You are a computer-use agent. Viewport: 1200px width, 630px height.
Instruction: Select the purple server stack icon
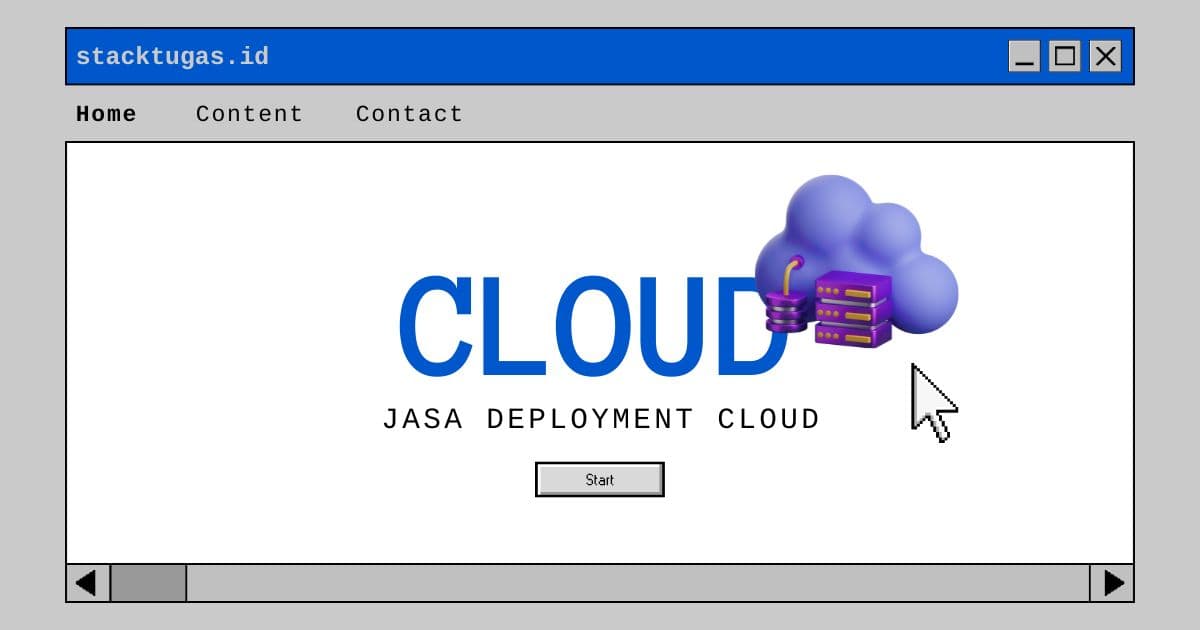tap(852, 309)
